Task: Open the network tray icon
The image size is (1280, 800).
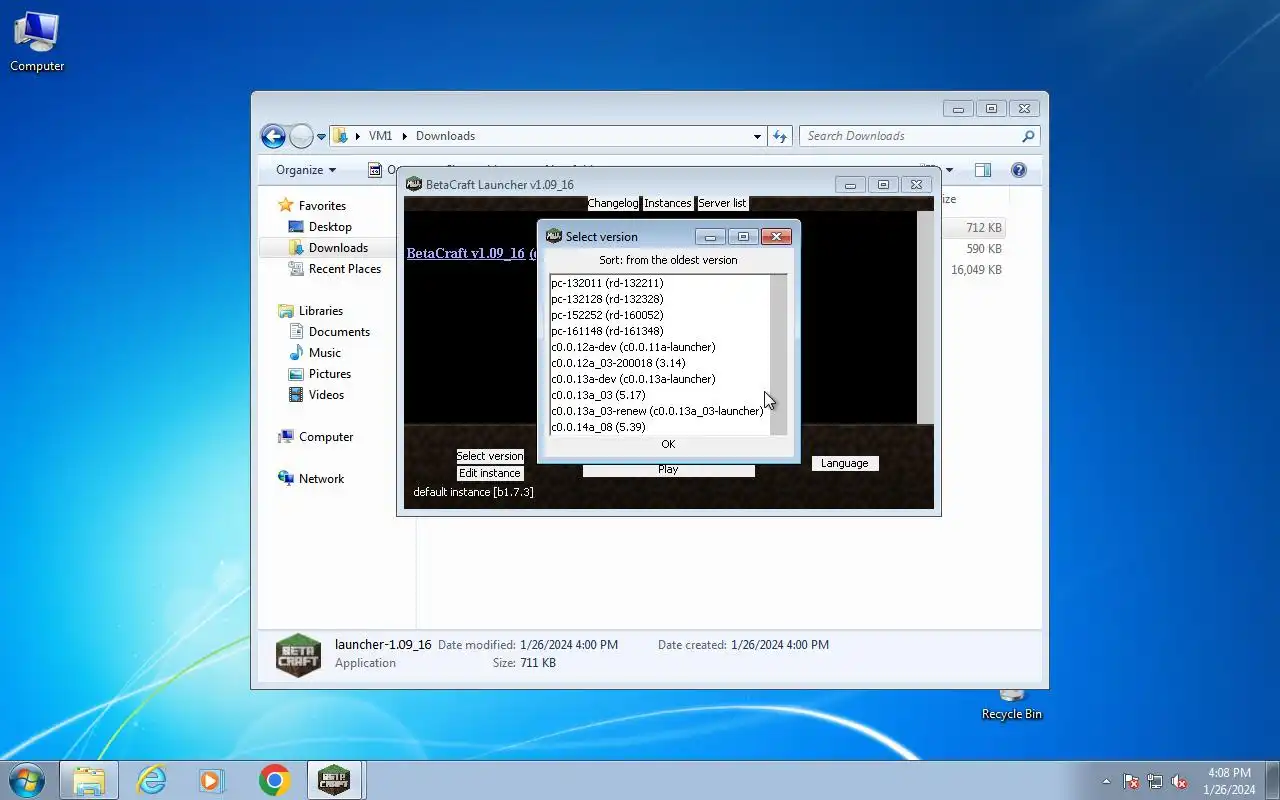Action: tap(1155, 781)
